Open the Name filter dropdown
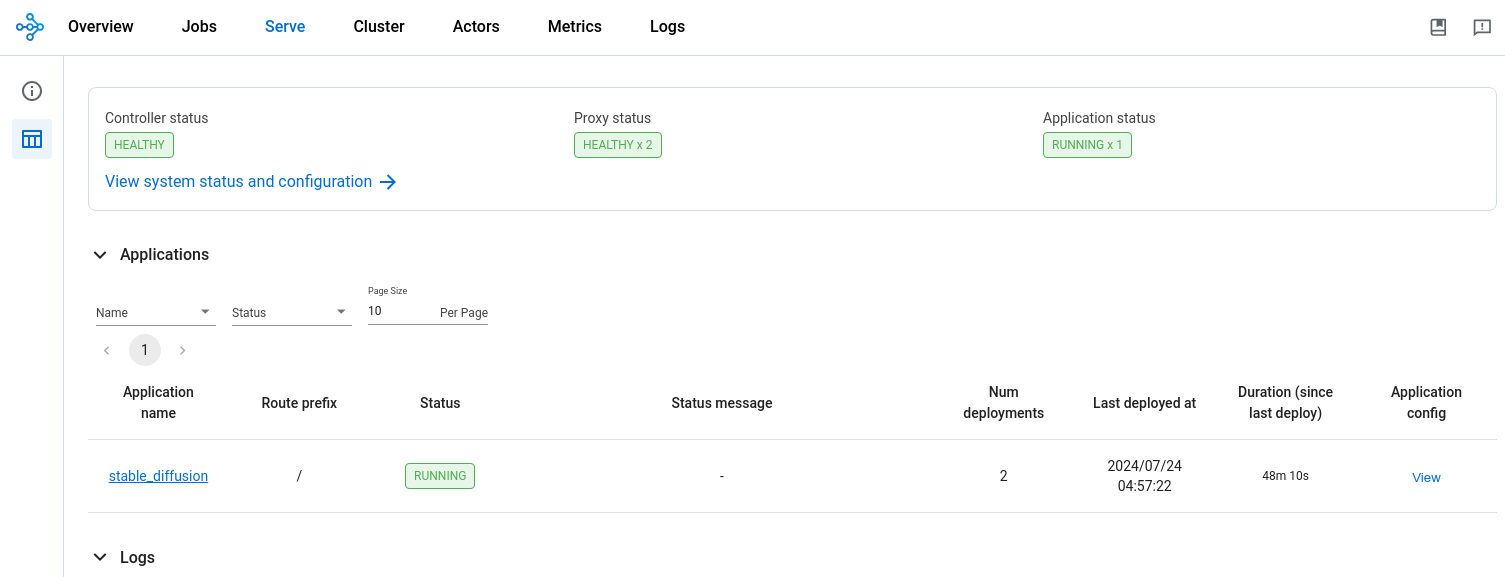 155,313
